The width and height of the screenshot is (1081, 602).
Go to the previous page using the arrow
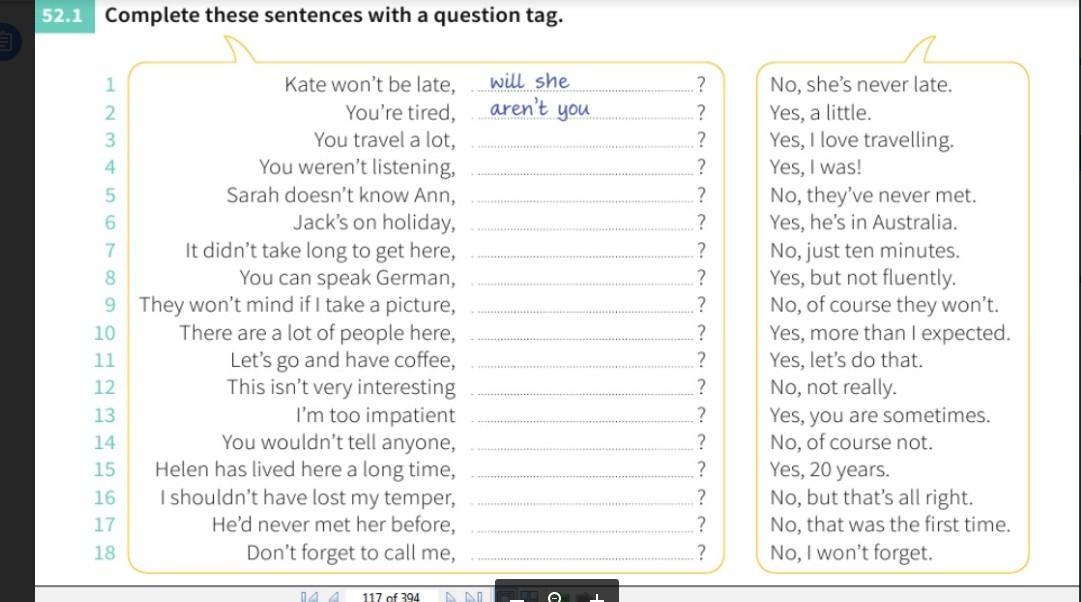pyautogui.click(x=334, y=597)
